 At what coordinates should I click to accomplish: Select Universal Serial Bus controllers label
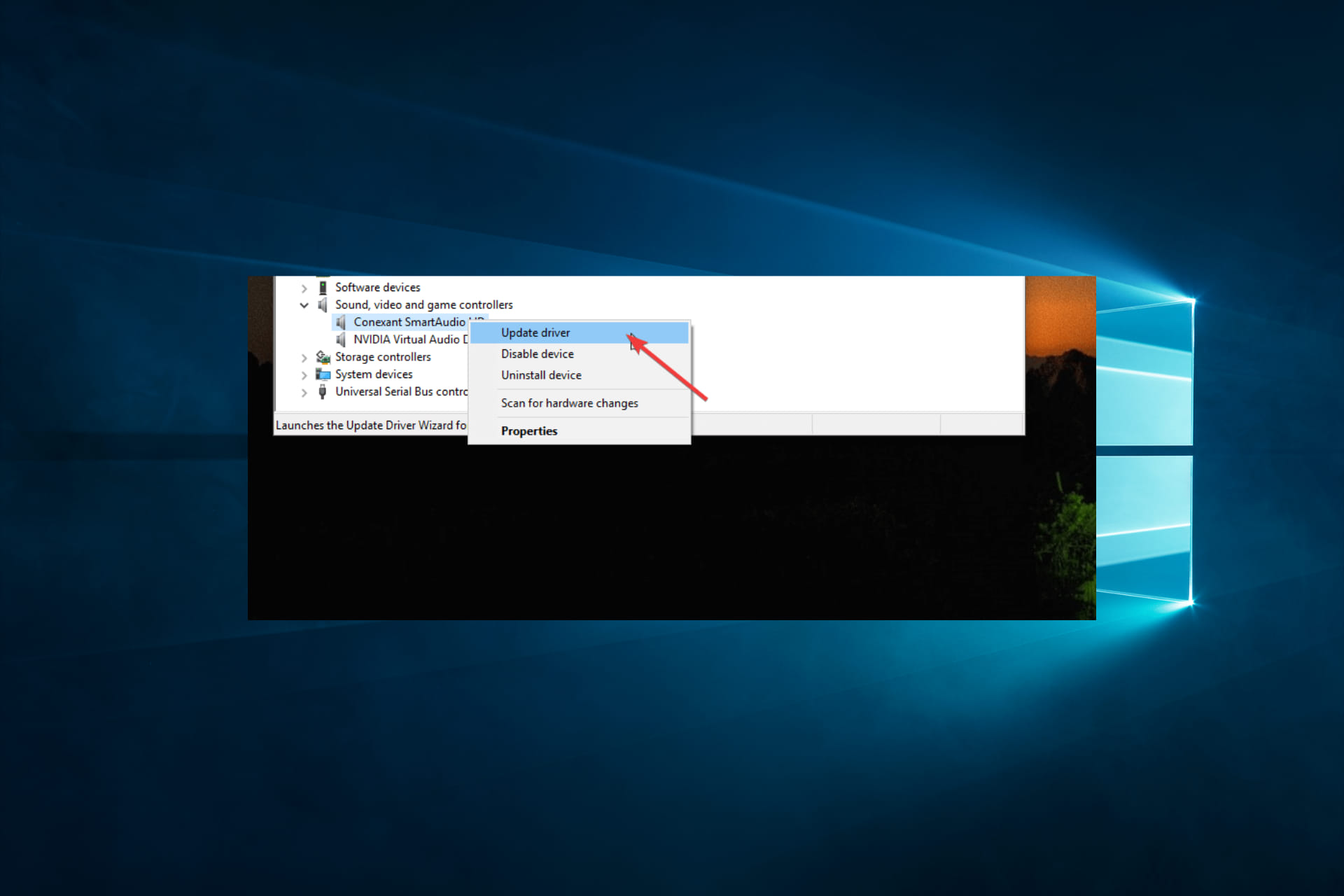[401, 392]
